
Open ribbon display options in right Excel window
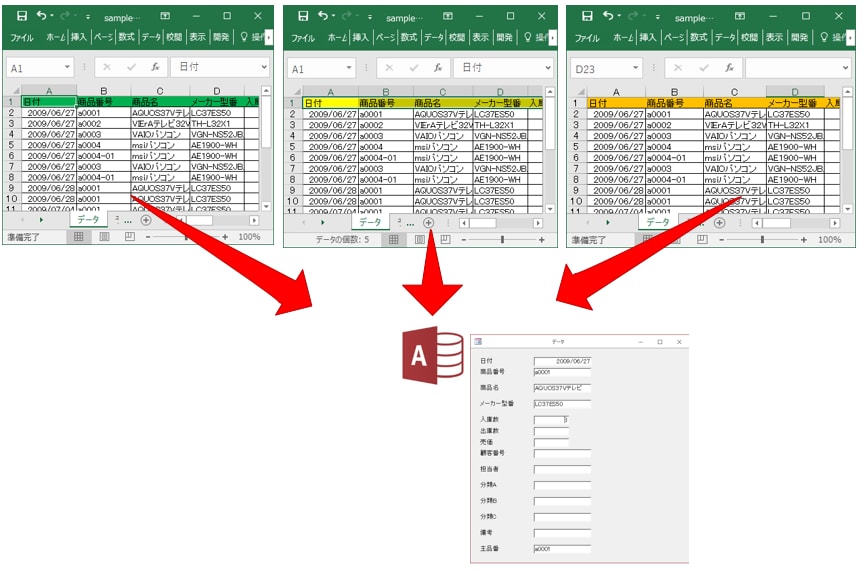tap(740, 17)
